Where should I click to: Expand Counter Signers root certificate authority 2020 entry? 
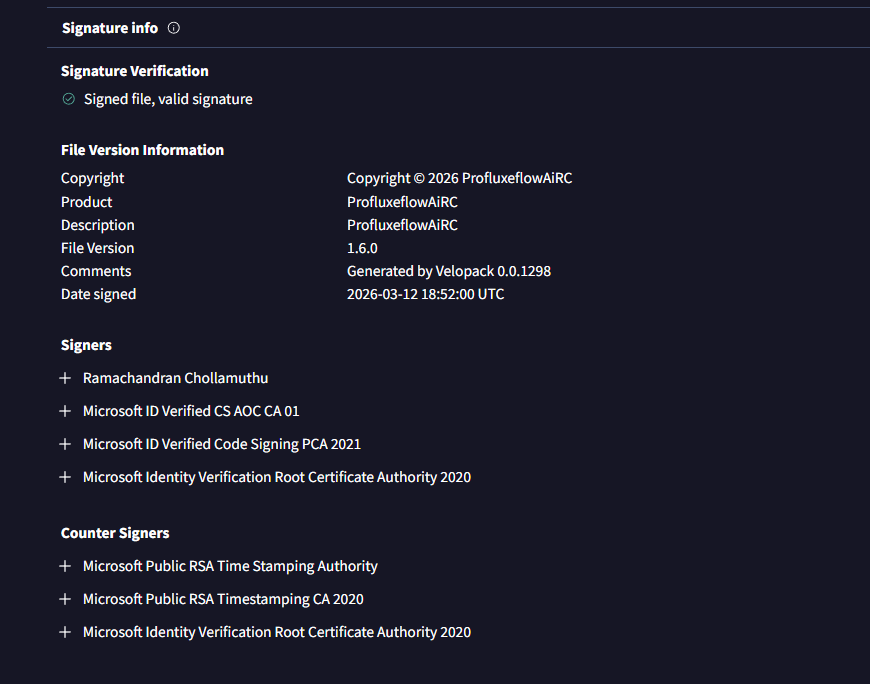[65, 632]
